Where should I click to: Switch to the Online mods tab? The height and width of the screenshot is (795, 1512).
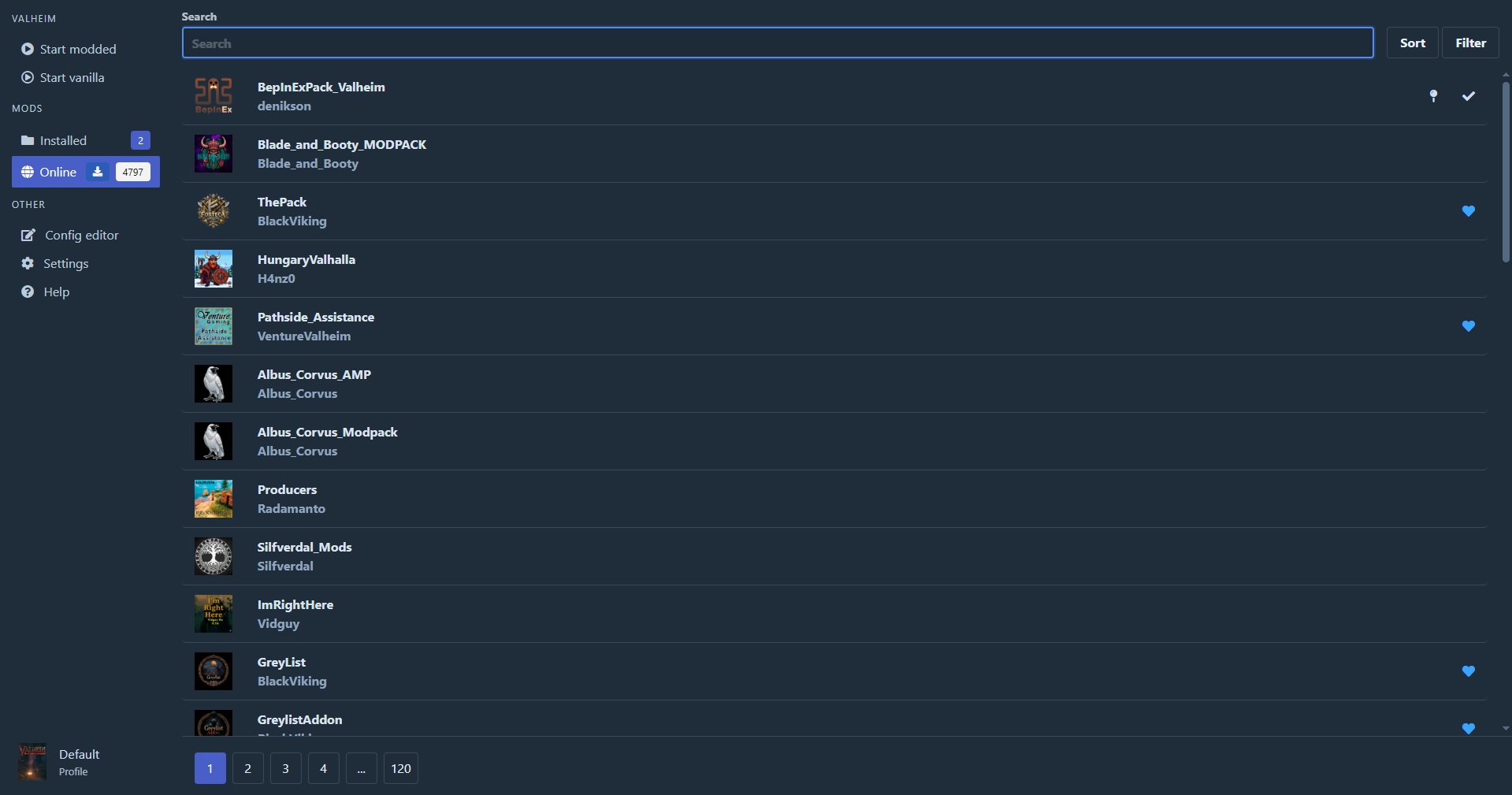(86, 172)
